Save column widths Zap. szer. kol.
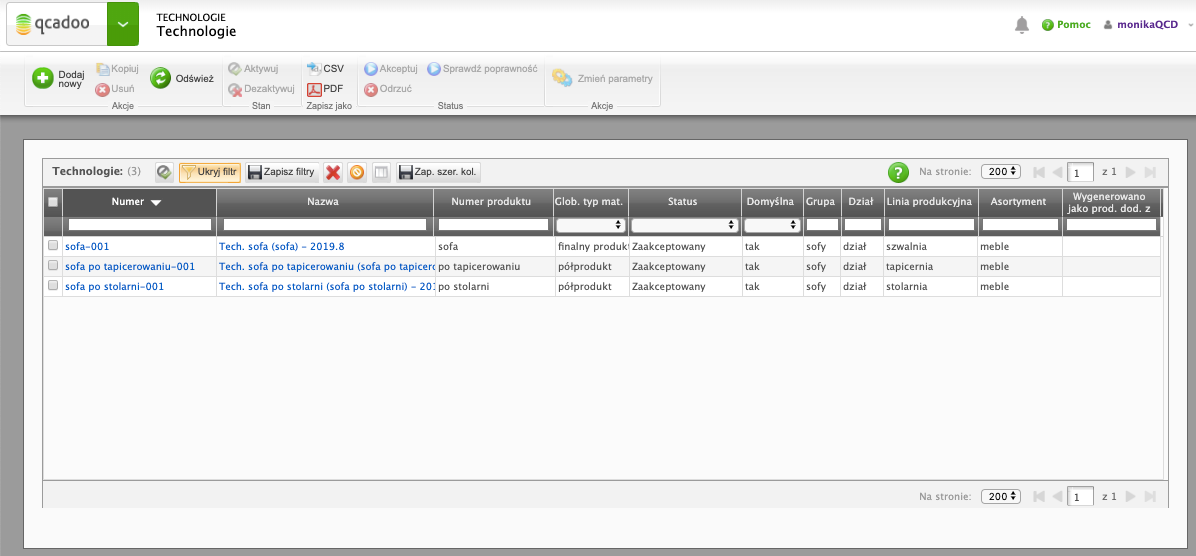 point(438,172)
